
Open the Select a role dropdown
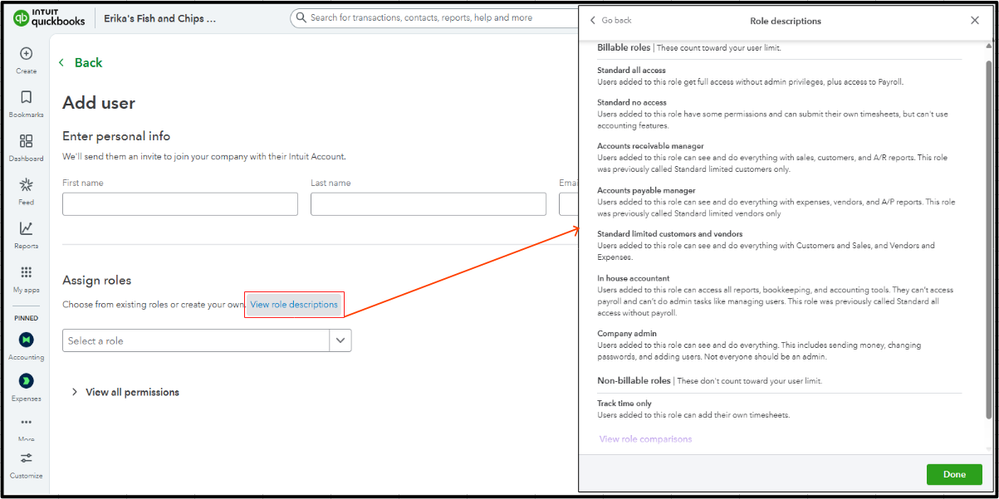tap(207, 340)
